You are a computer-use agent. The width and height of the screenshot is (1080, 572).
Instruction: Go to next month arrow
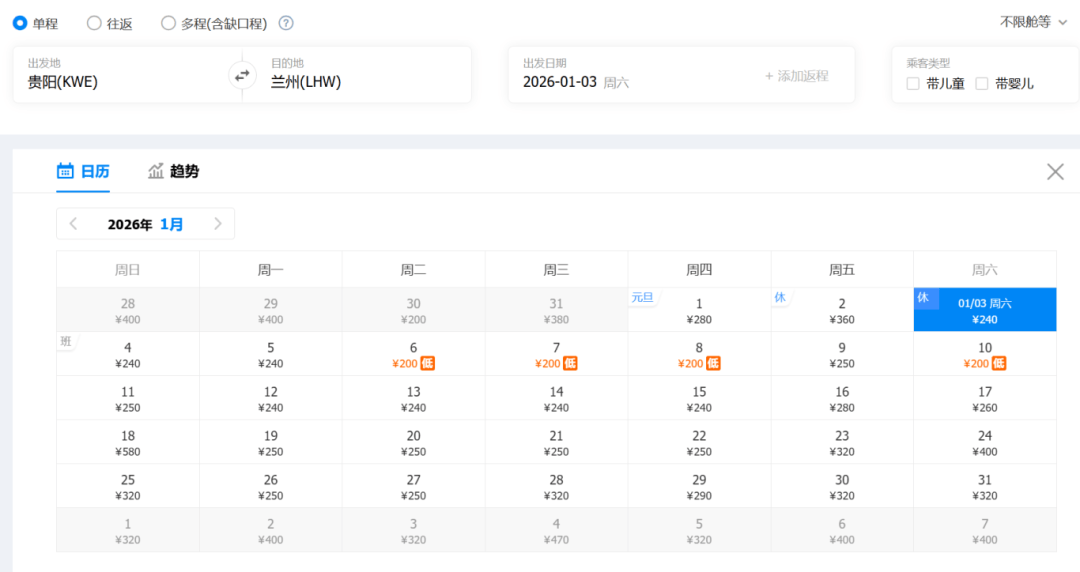coord(217,224)
